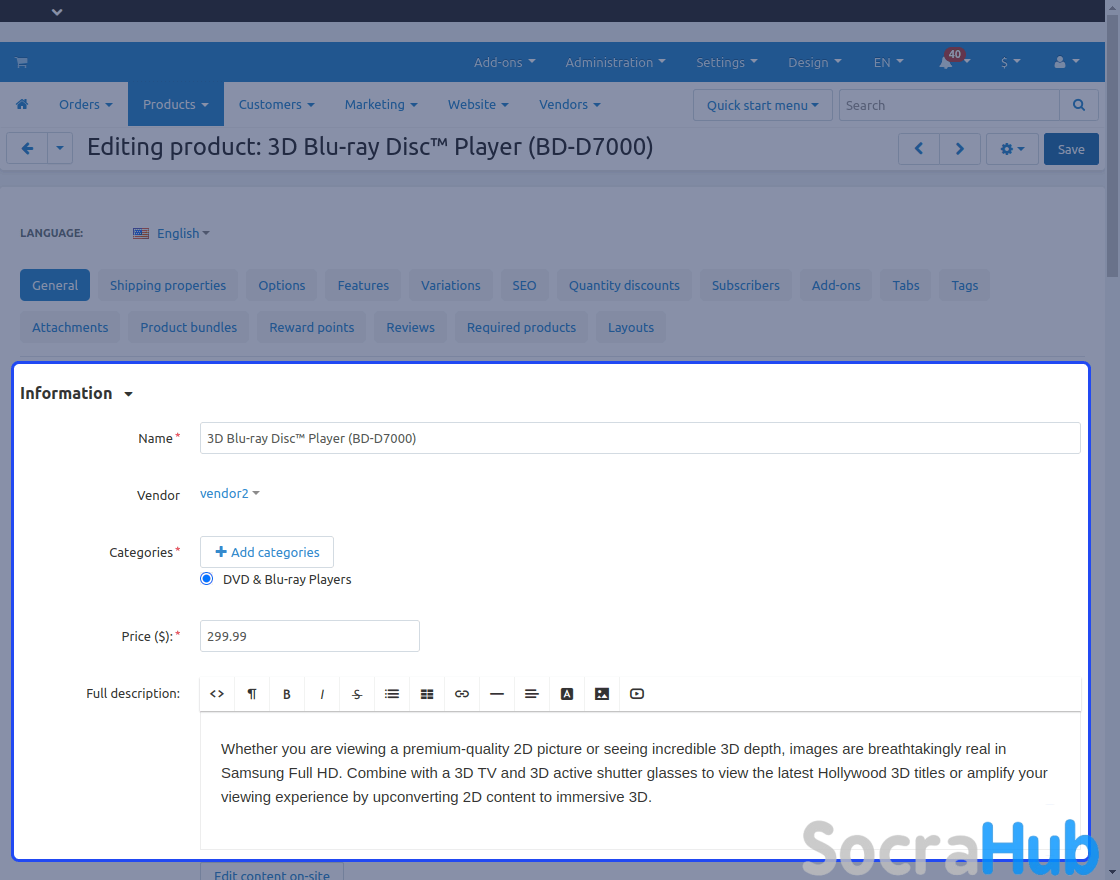Insert an image into the description
This screenshot has height=880, width=1120.
click(602, 694)
